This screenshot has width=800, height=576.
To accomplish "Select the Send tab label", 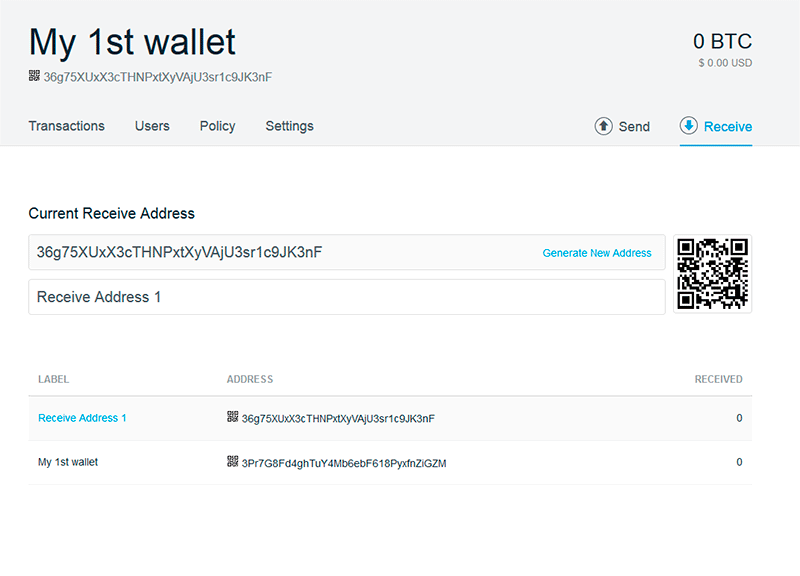I will [634, 127].
